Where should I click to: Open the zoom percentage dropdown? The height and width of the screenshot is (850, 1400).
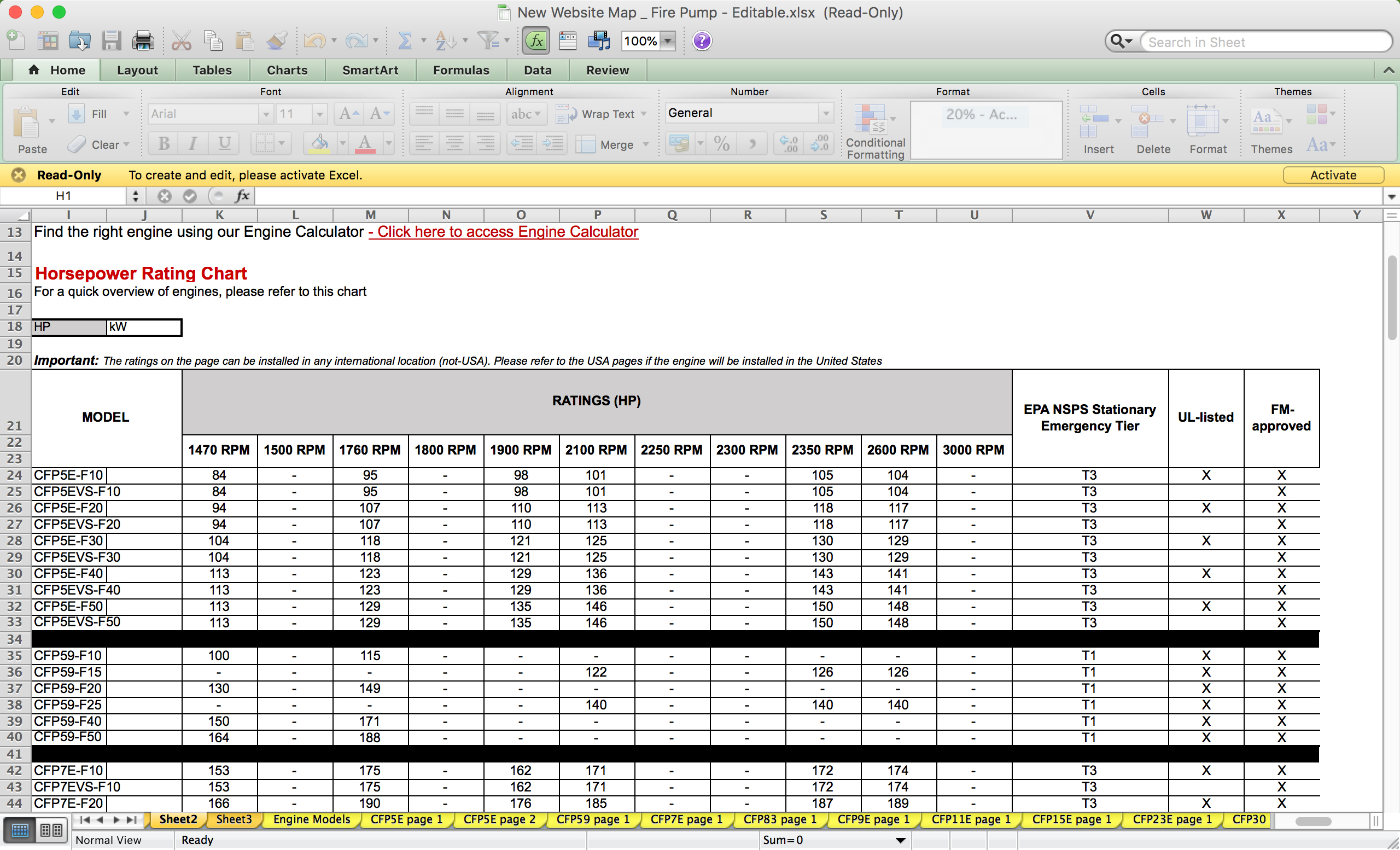(x=668, y=41)
